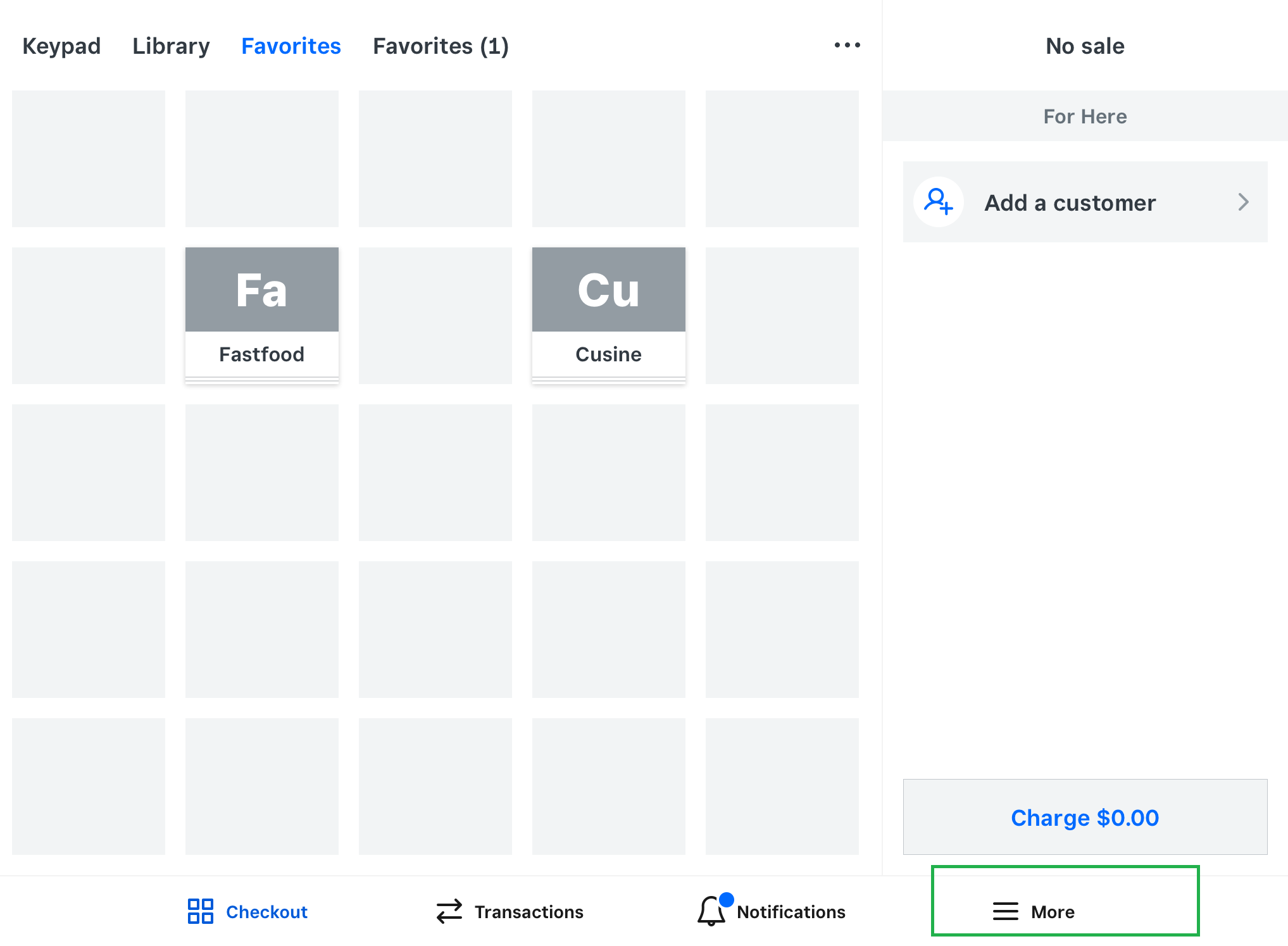Tap the Cu tile image
Viewport: 1288px width, 946px height.
(608, 290)
